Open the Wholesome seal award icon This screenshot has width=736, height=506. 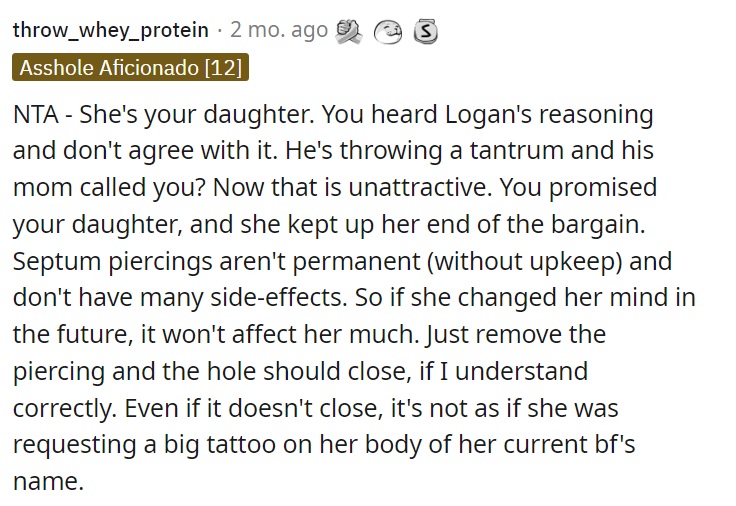click(x=387, y=32)
